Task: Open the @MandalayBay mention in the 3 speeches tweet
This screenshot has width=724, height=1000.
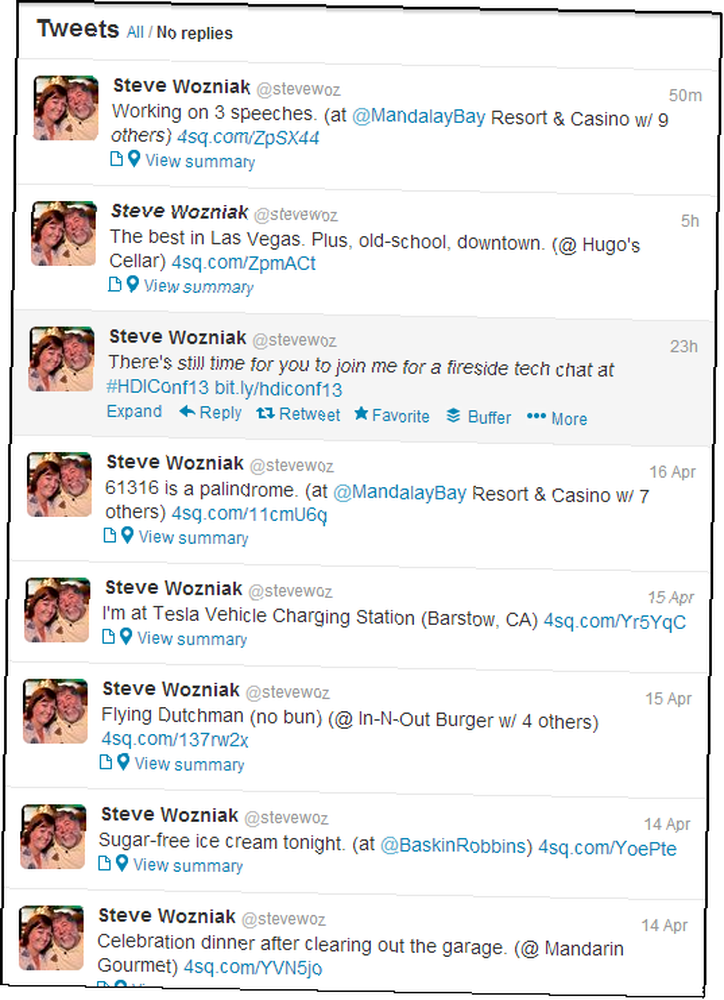Action: (418, 117)
